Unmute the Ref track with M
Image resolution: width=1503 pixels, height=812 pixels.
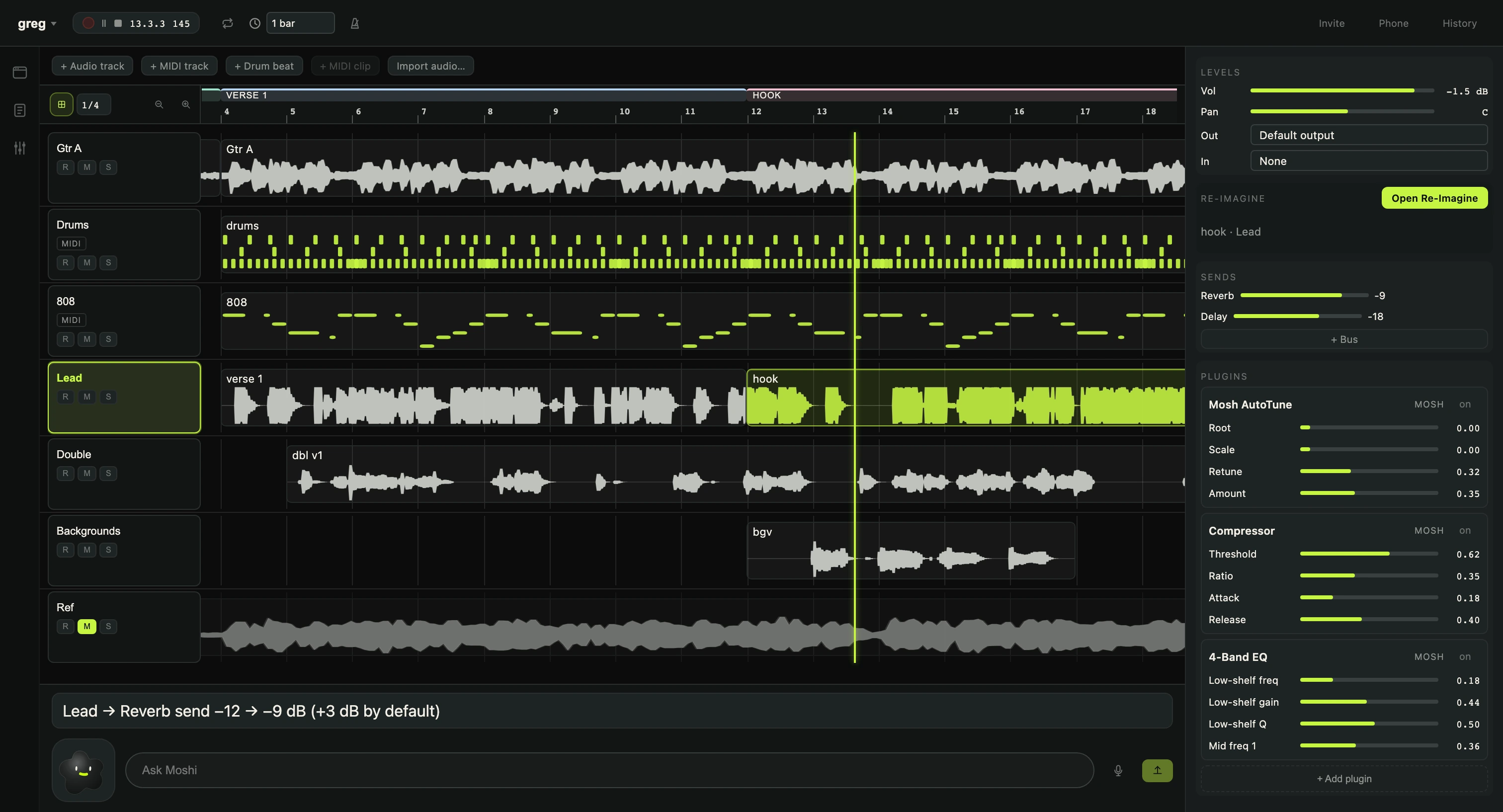pyautogui.click(x=87, y=626)
